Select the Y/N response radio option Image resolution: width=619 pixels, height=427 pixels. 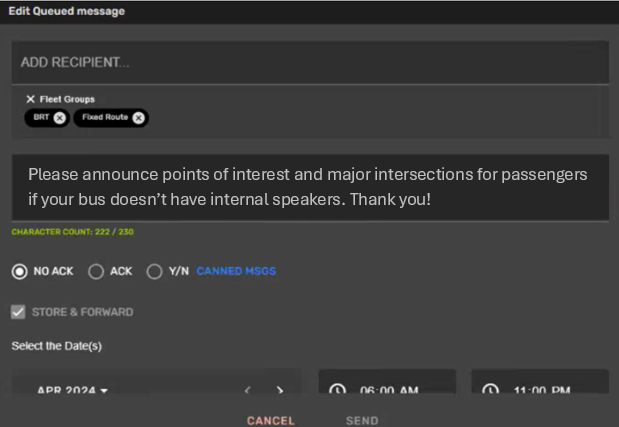[154, 271]
